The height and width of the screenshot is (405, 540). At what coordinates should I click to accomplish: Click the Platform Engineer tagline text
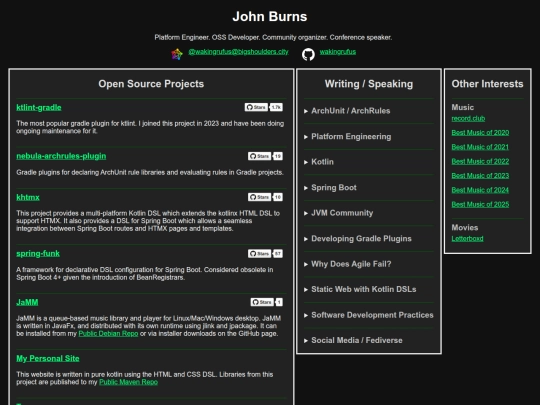click(x=273, y=37)
